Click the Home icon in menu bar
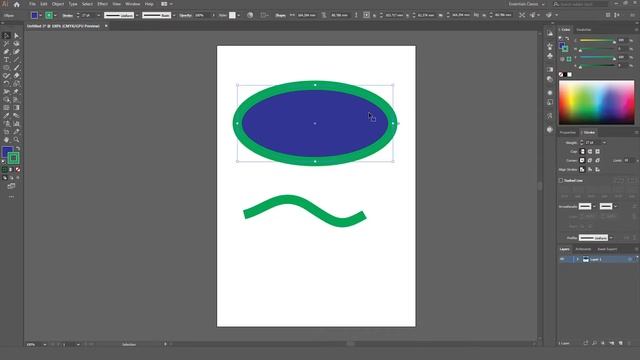Screen dimensions: 640x360 [17, 4]
